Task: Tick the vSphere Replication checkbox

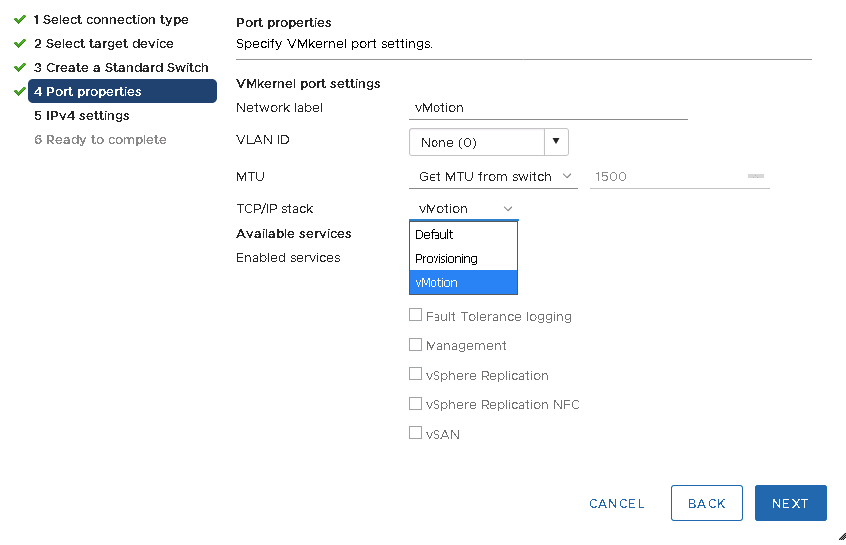Action: [415, 373]
